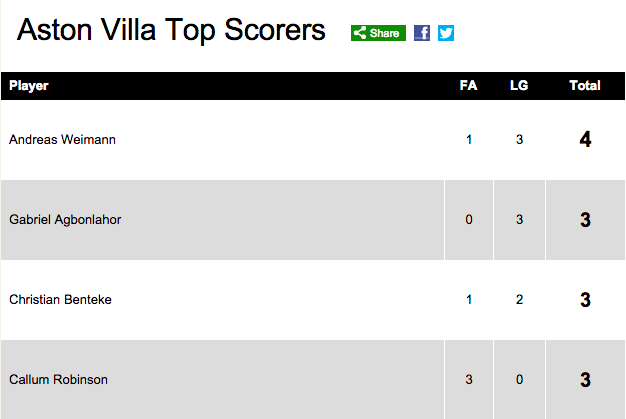Click Gabriel Agbonlahor's FA goals cell

[469, 220]
